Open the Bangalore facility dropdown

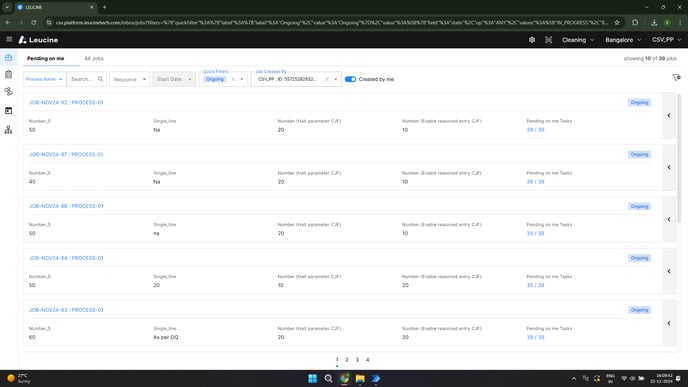click(623, 40)
